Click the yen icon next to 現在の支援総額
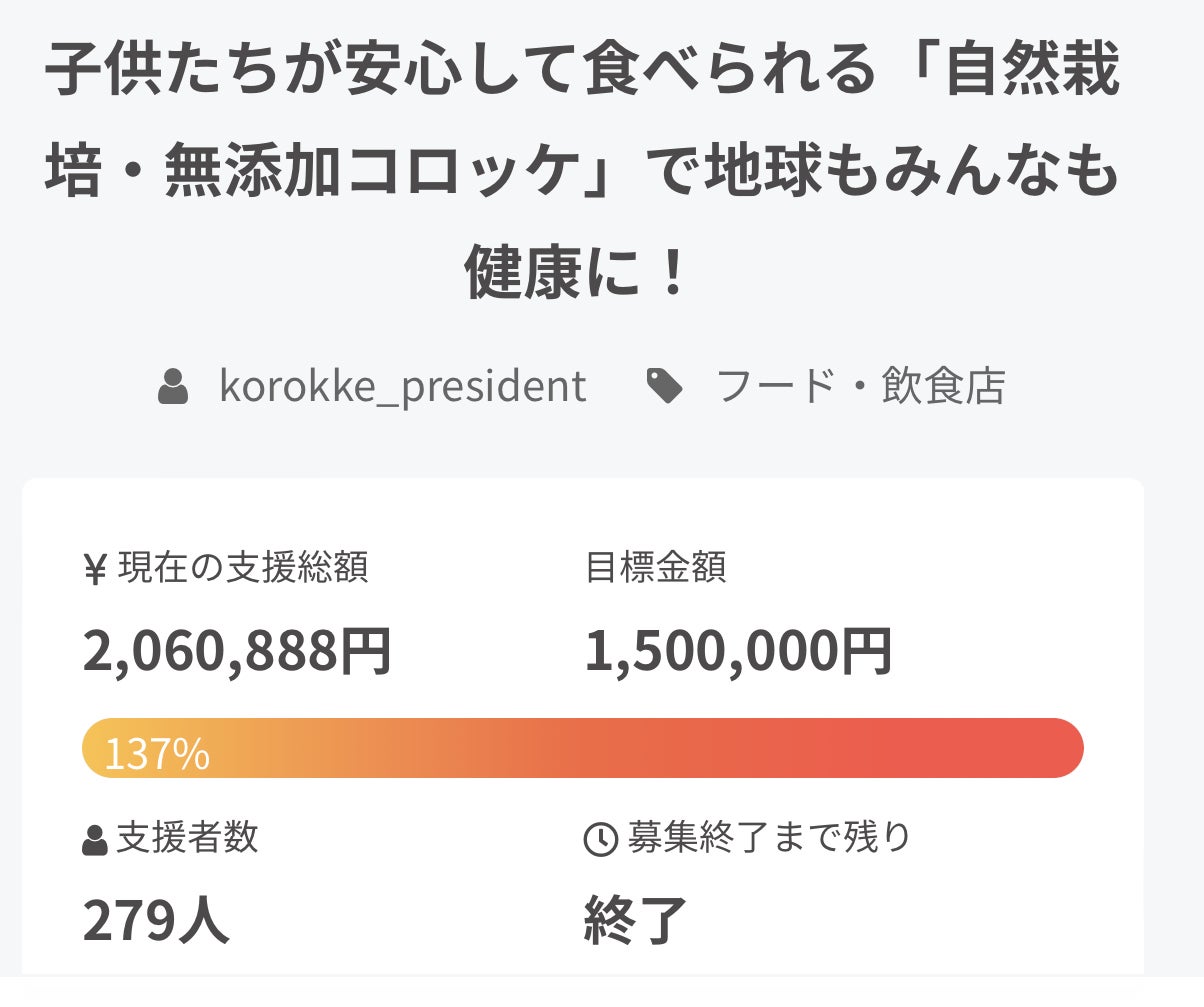 (x=95, y=570)
